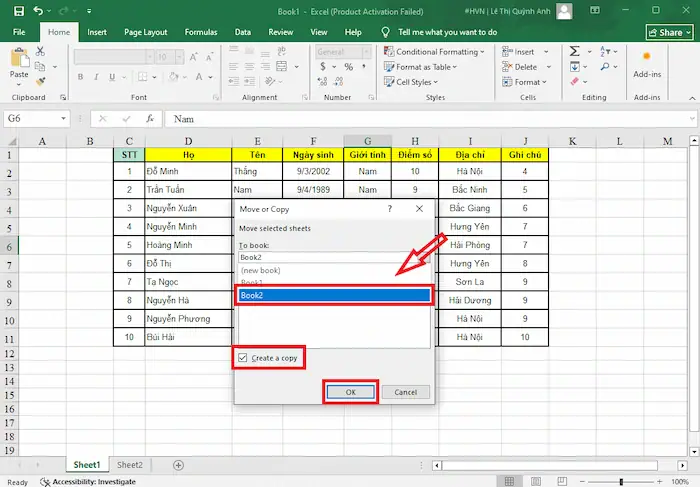
Task: Open the Add-ins icon on ribbon
Action: click(647, 59)
